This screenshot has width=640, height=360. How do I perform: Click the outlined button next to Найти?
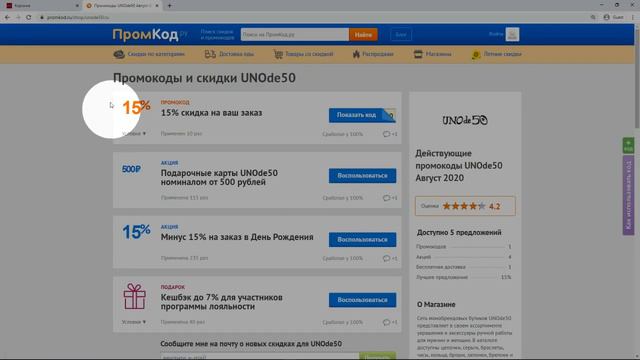(x=401, y=35)
